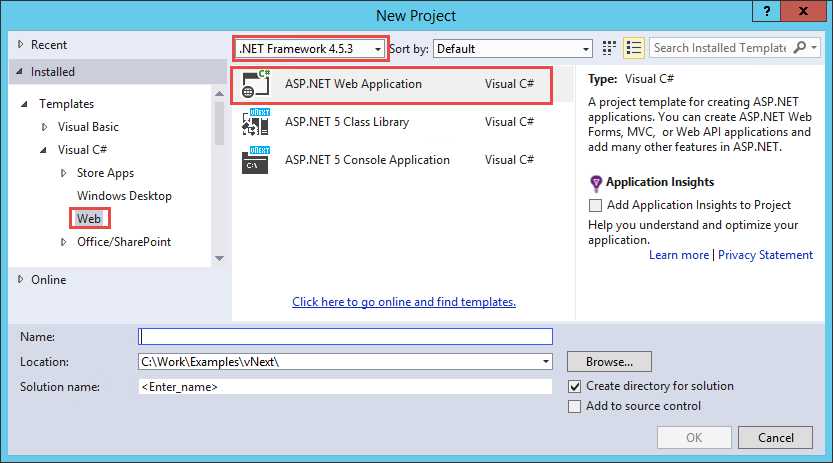833x463 pixels.
Task: Expand the Store Apps node
Action: point(63,173)
